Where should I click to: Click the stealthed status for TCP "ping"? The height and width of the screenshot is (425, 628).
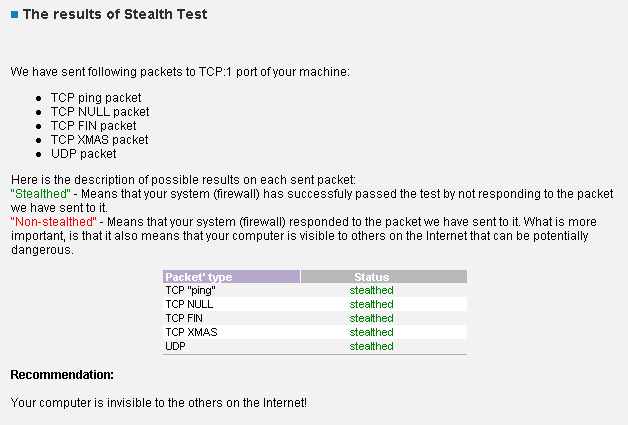pos(371,290)
